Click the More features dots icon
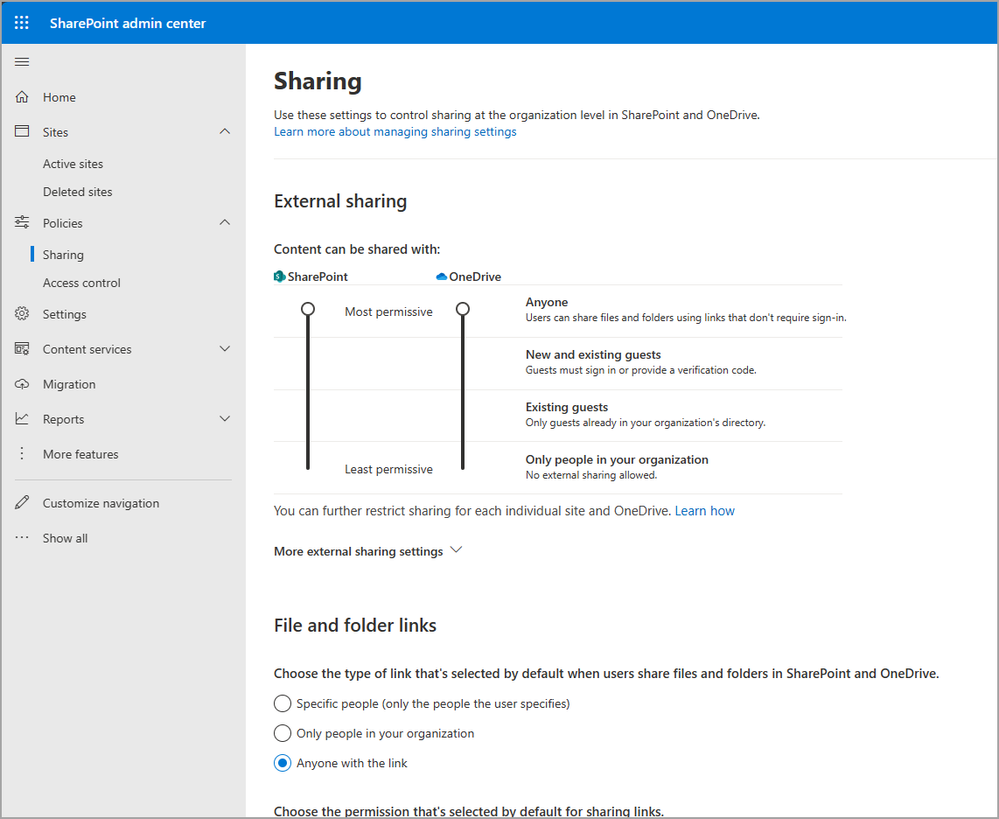The width and height of the screenshot is (999, 819). tap(22, 453)
